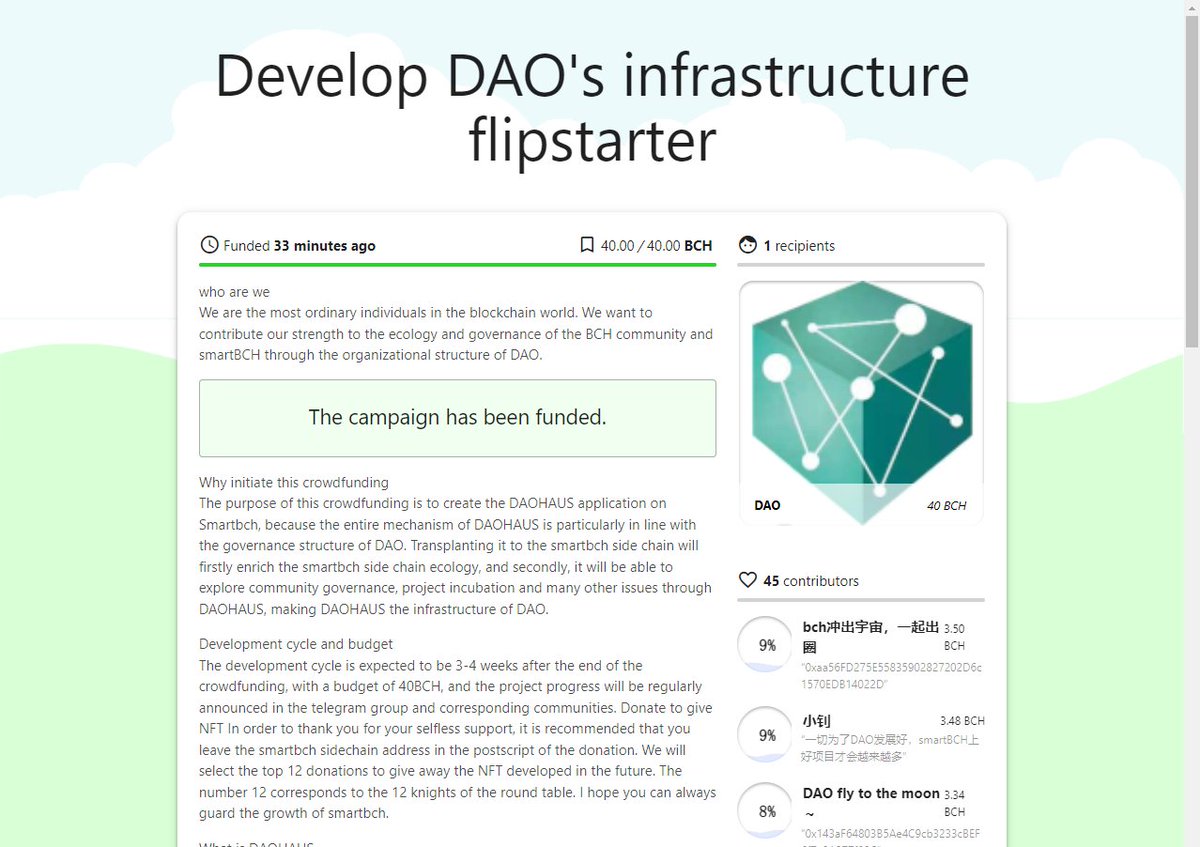
Task: Click contributor name 小钊
Action: pos(817,720)
